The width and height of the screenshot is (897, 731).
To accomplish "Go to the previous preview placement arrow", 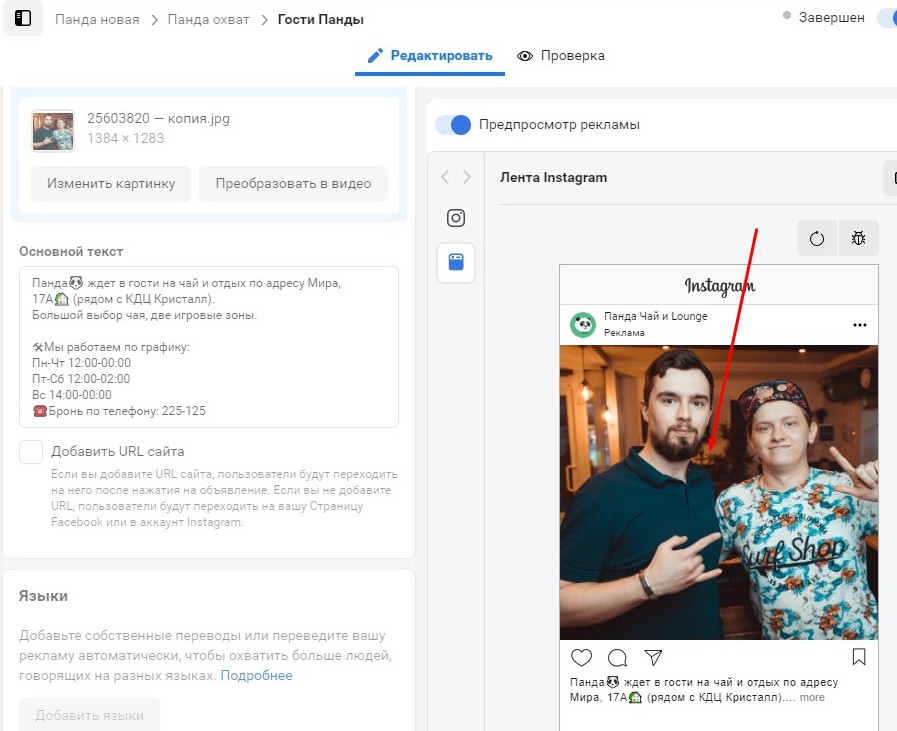I will click(445, 177).
